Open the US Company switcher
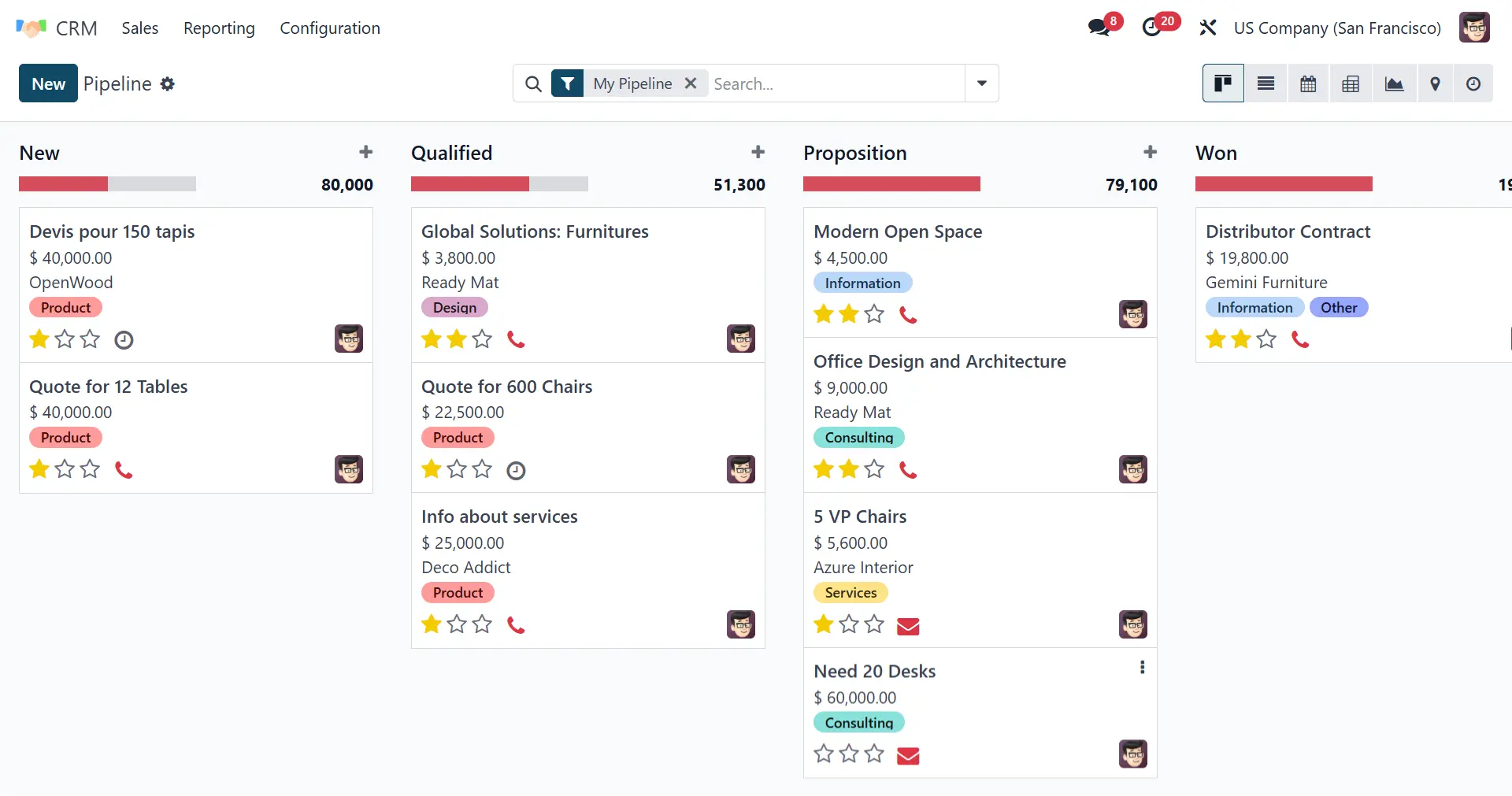 [1337, 28]
